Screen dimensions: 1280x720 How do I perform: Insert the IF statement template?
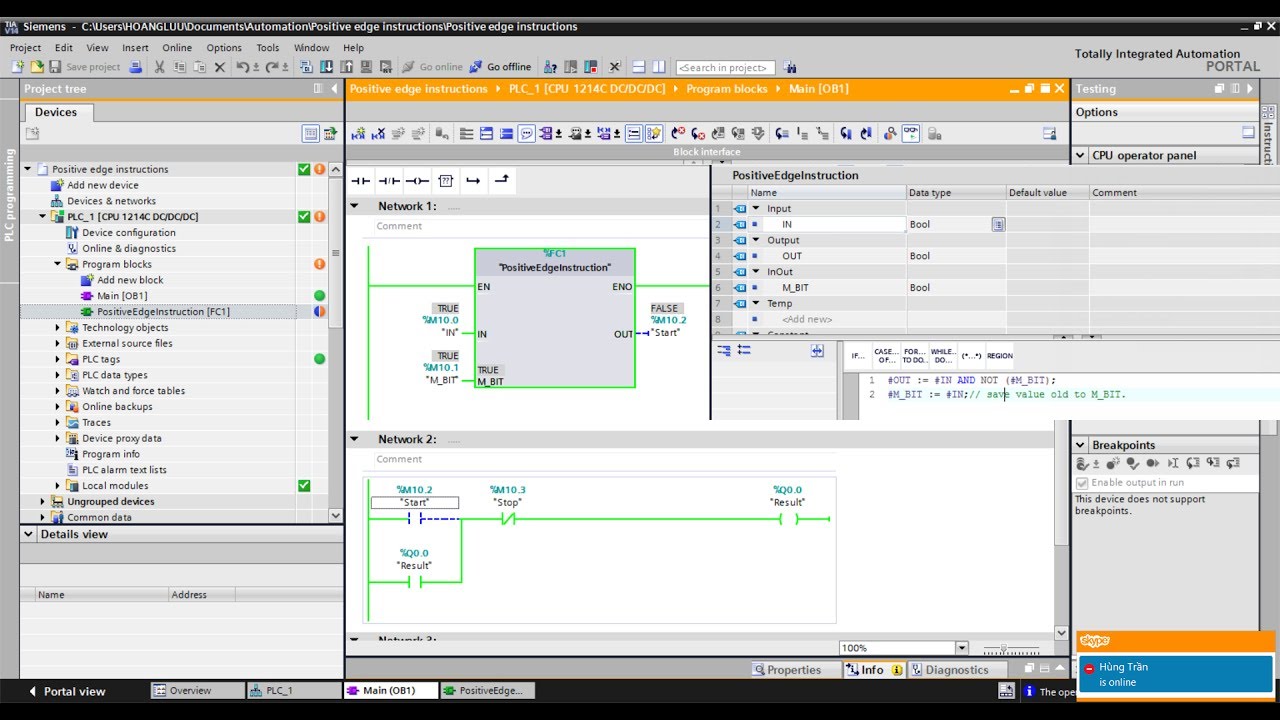[x=858, y=356]
